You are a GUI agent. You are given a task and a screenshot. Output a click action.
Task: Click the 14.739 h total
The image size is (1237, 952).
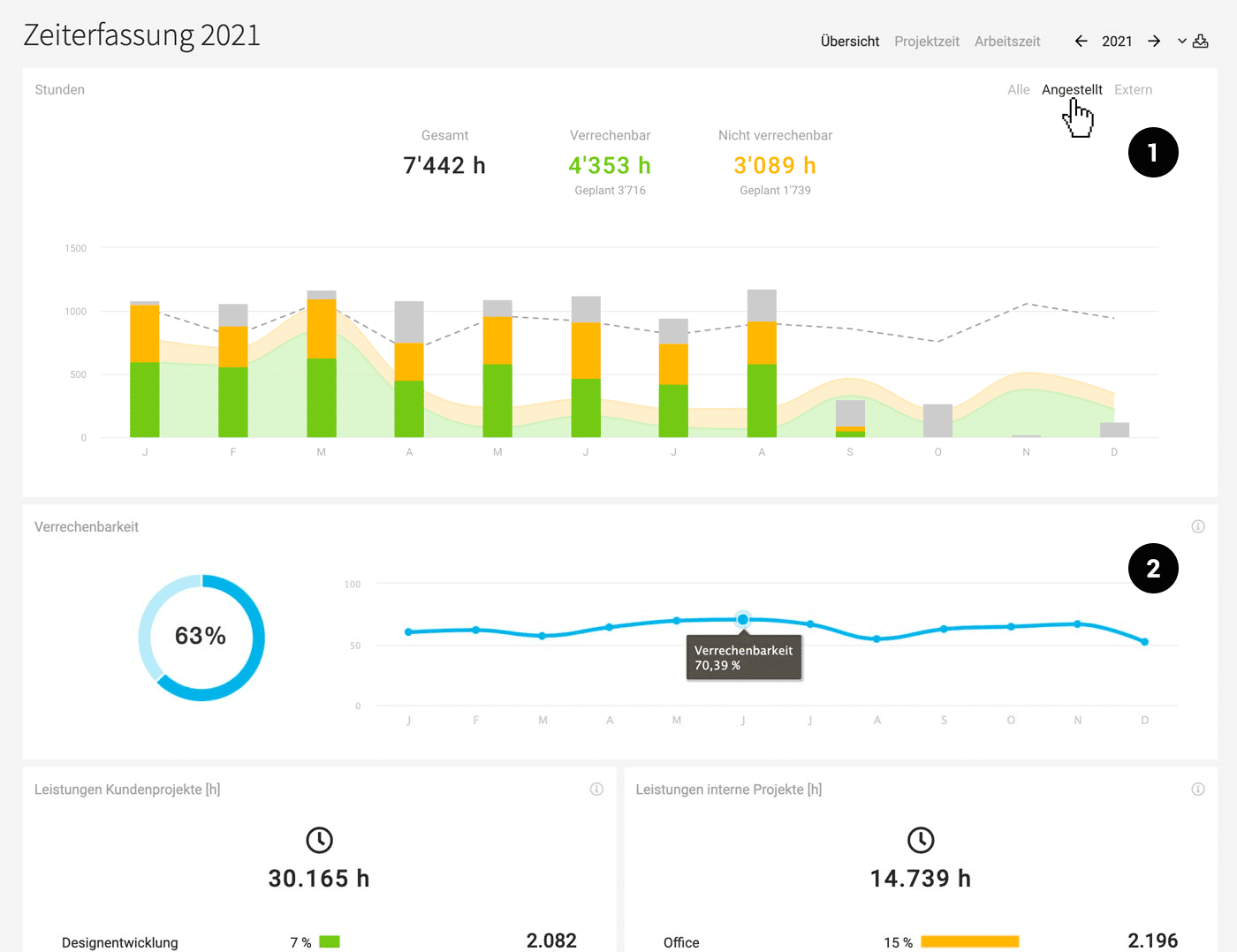pyautogui.click(x=921, y=878)
